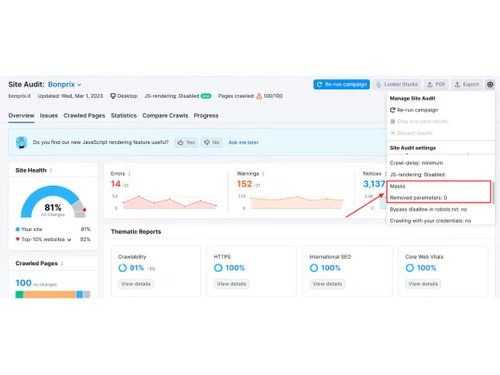Expand the Bonprix project dropdown
This screenshot has width=500, height=375.
tap(64, 84)
